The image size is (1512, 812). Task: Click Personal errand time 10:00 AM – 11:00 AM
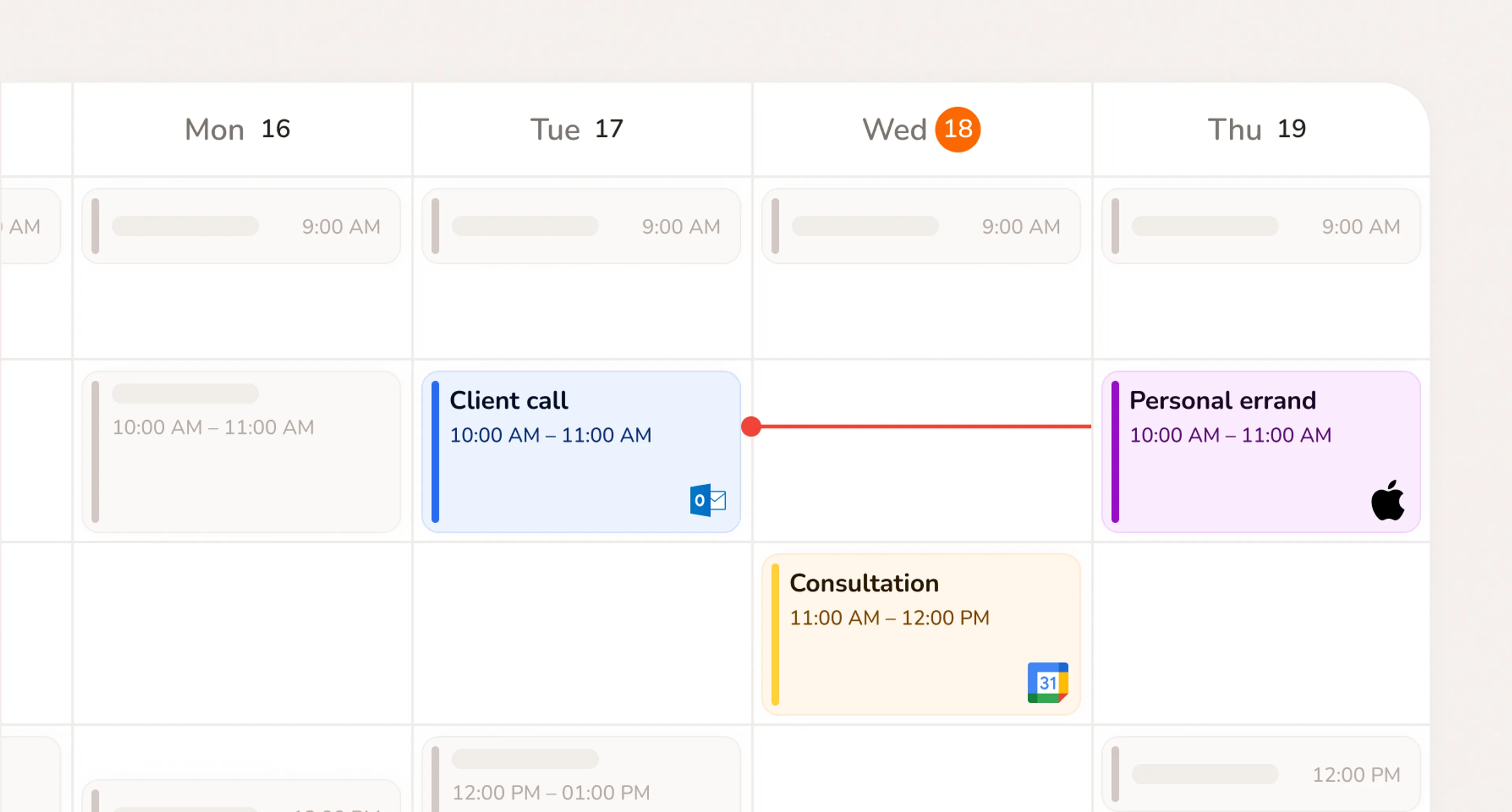[1230, 435]
